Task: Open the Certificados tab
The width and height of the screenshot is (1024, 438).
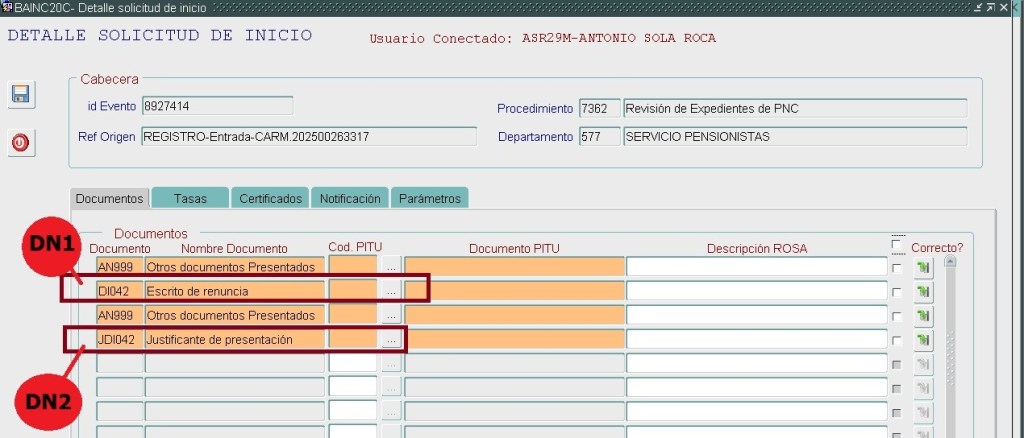Action: [x=270, y=198]
